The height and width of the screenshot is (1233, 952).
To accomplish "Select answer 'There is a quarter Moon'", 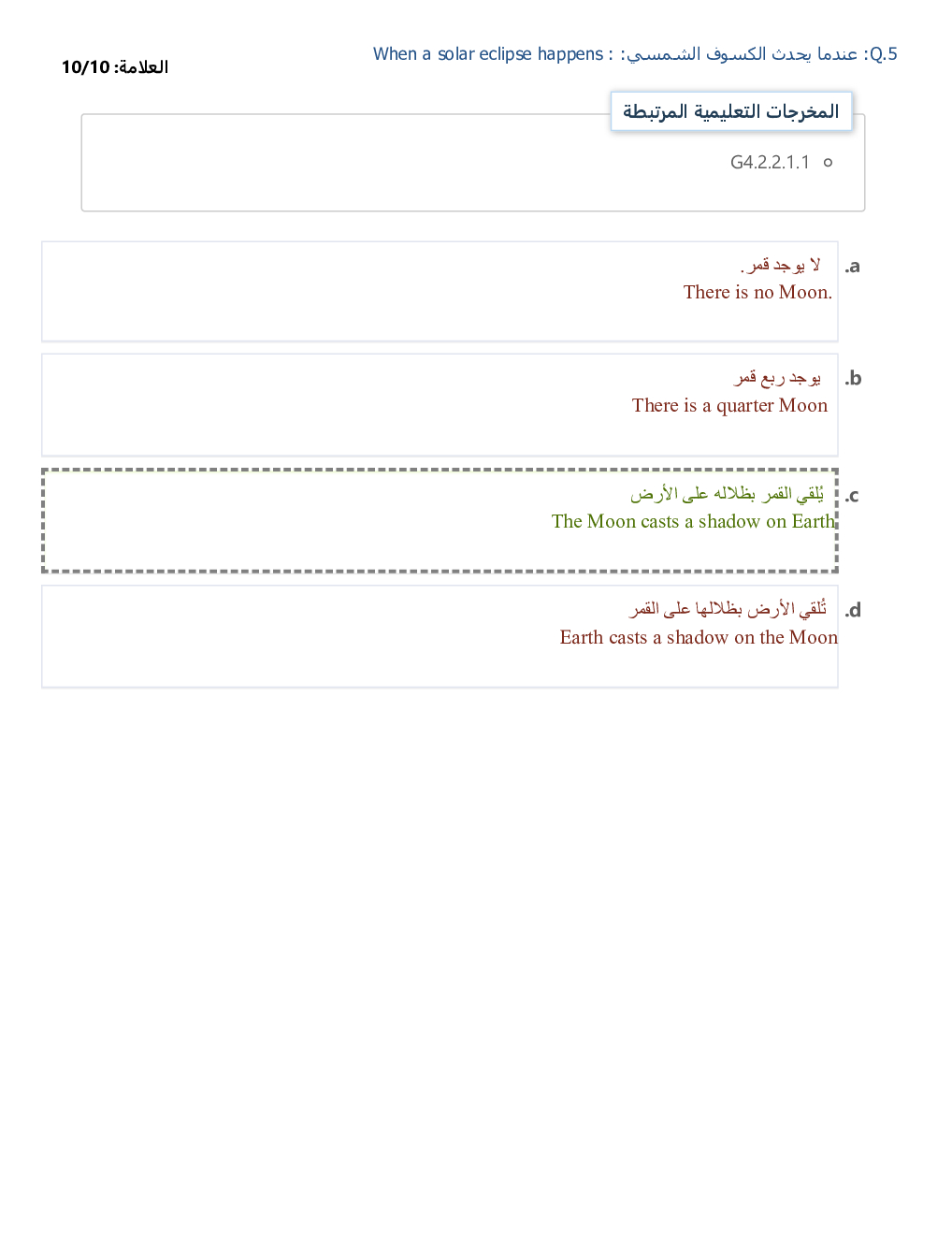I will (729, 406).
